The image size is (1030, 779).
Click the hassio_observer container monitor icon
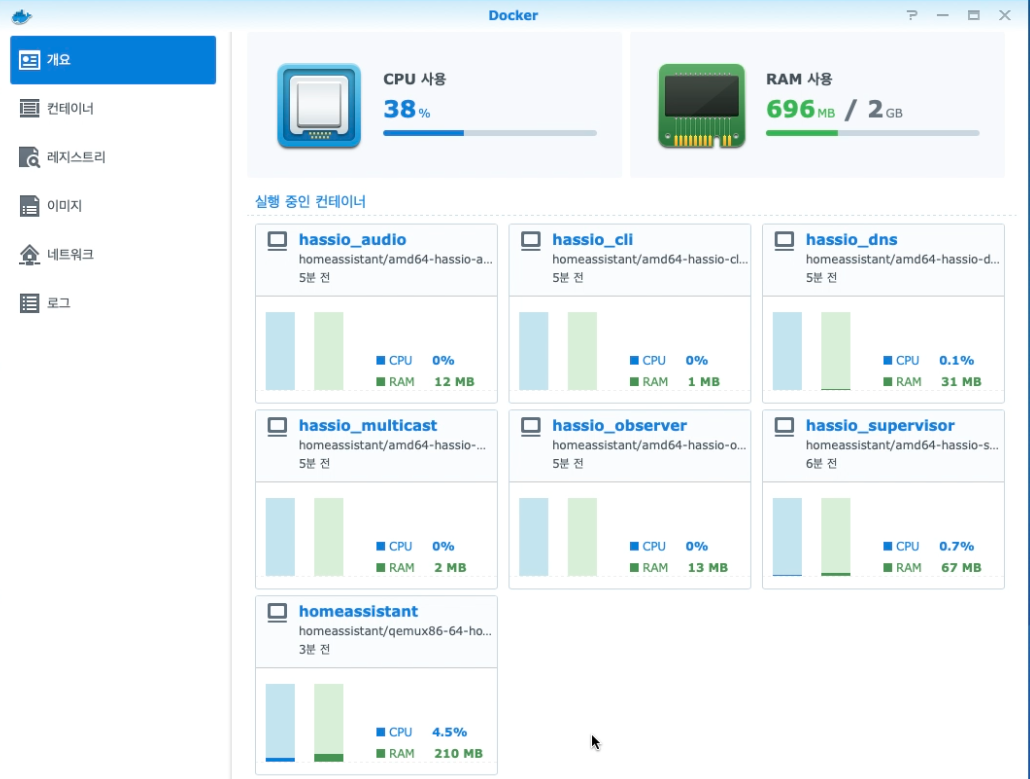pos(531,426)
